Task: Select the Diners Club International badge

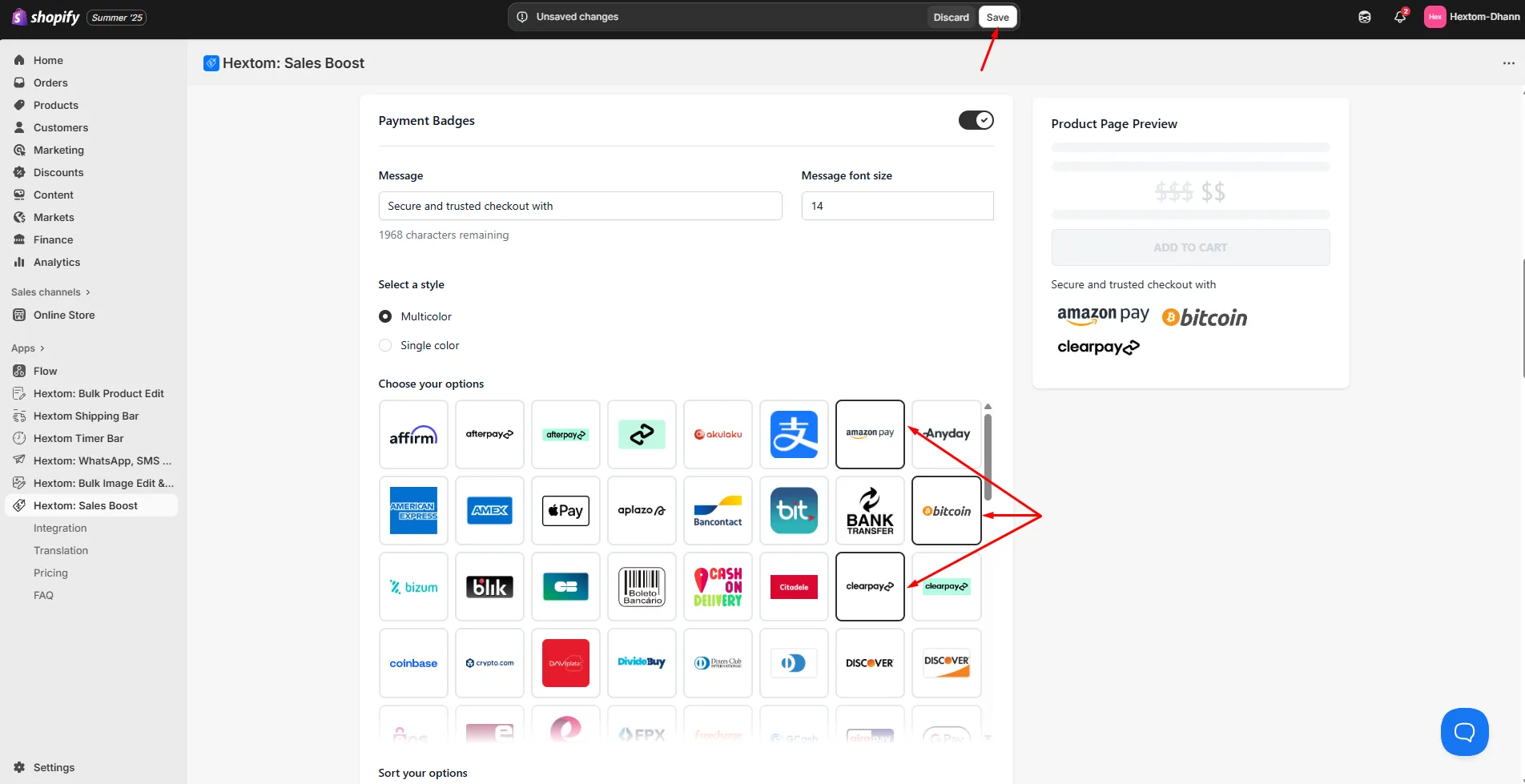Action: point(718,662)
